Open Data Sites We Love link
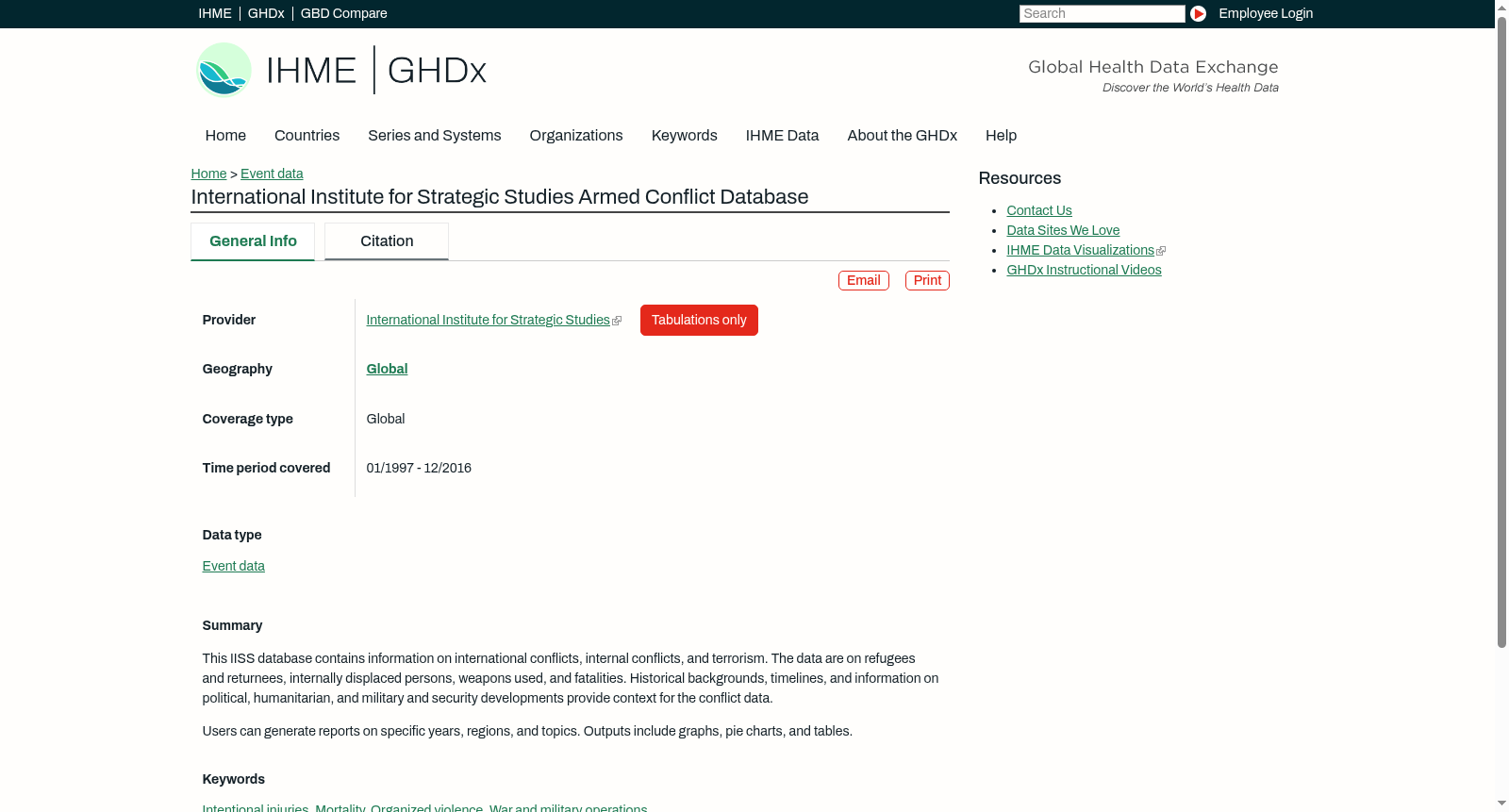The width and height of the screenshot is (1509, 812). click(x=1063, y=231)
